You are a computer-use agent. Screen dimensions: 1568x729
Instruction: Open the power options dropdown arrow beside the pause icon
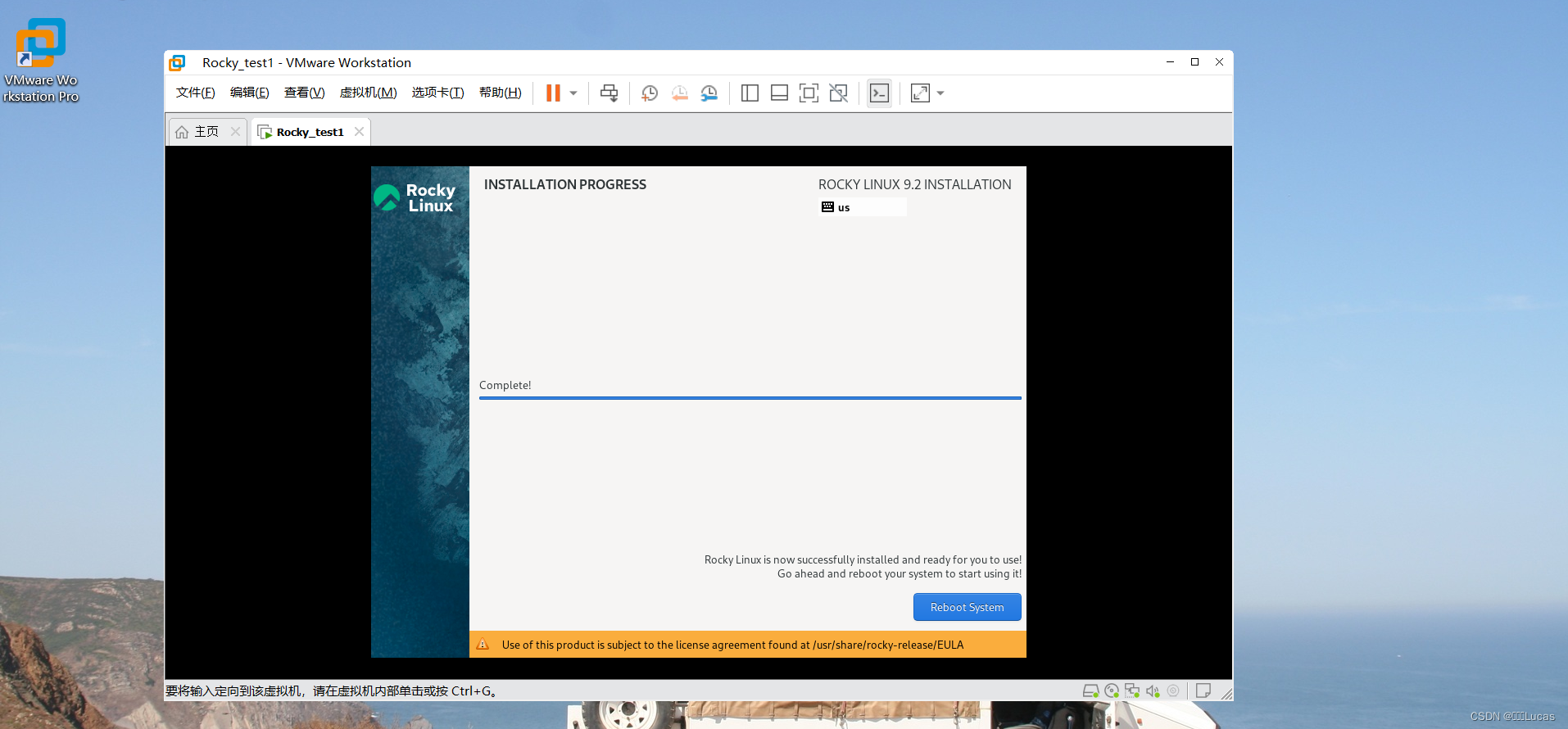click(x=573, y=93)
